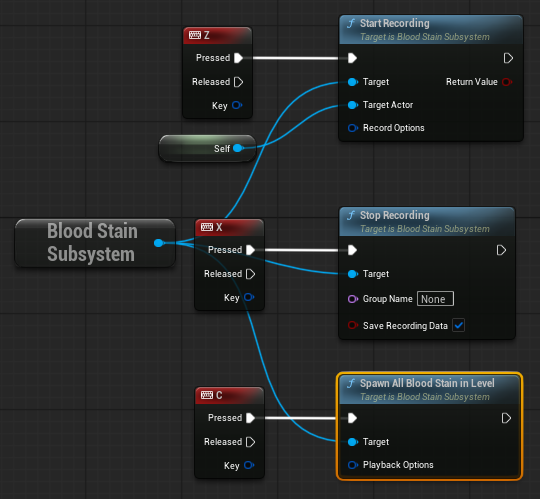This screenshot has width=540, height=499.
Task: Select the Start Recording node header
Action: click(x=431, y=30)
